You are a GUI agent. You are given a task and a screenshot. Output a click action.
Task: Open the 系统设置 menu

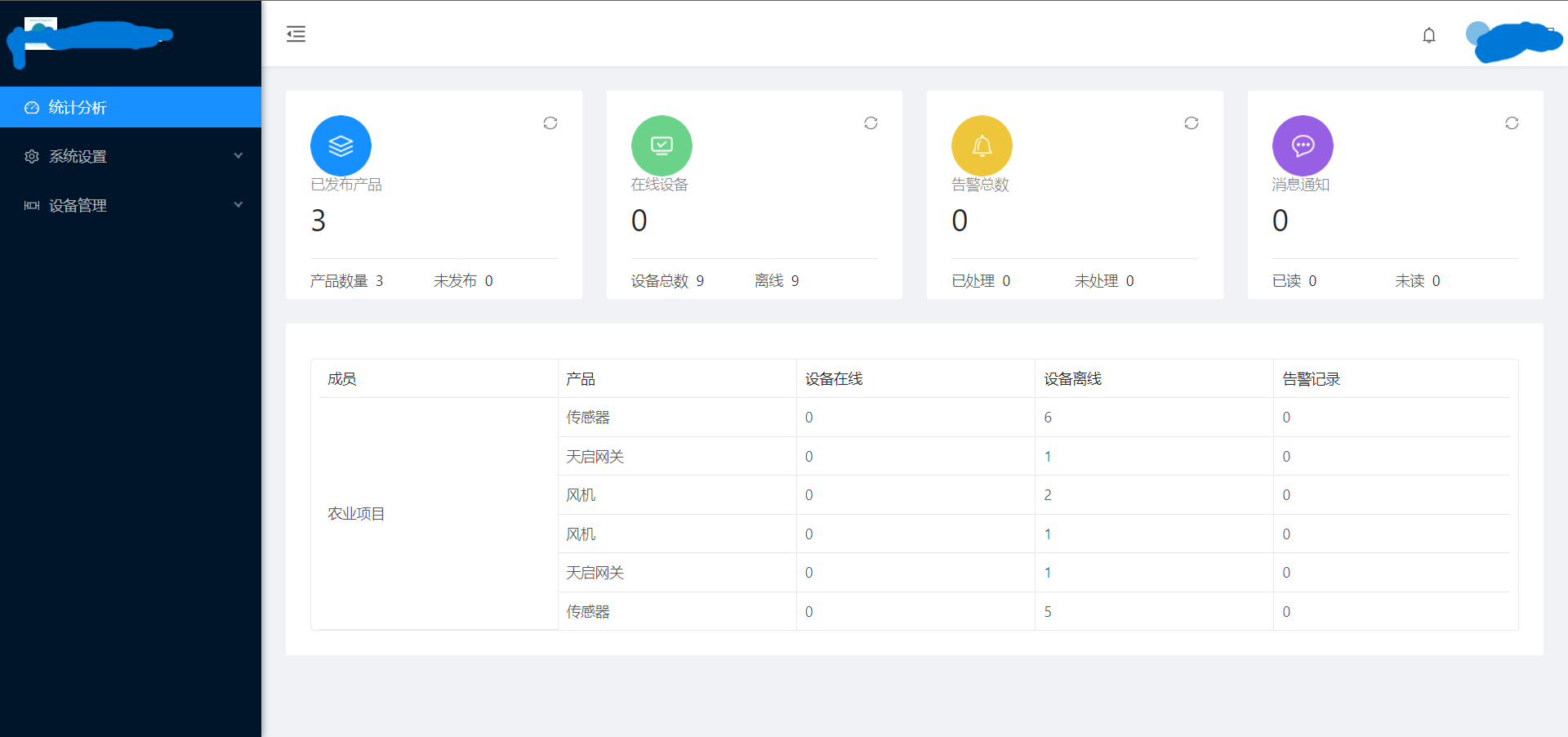point(131,156)
